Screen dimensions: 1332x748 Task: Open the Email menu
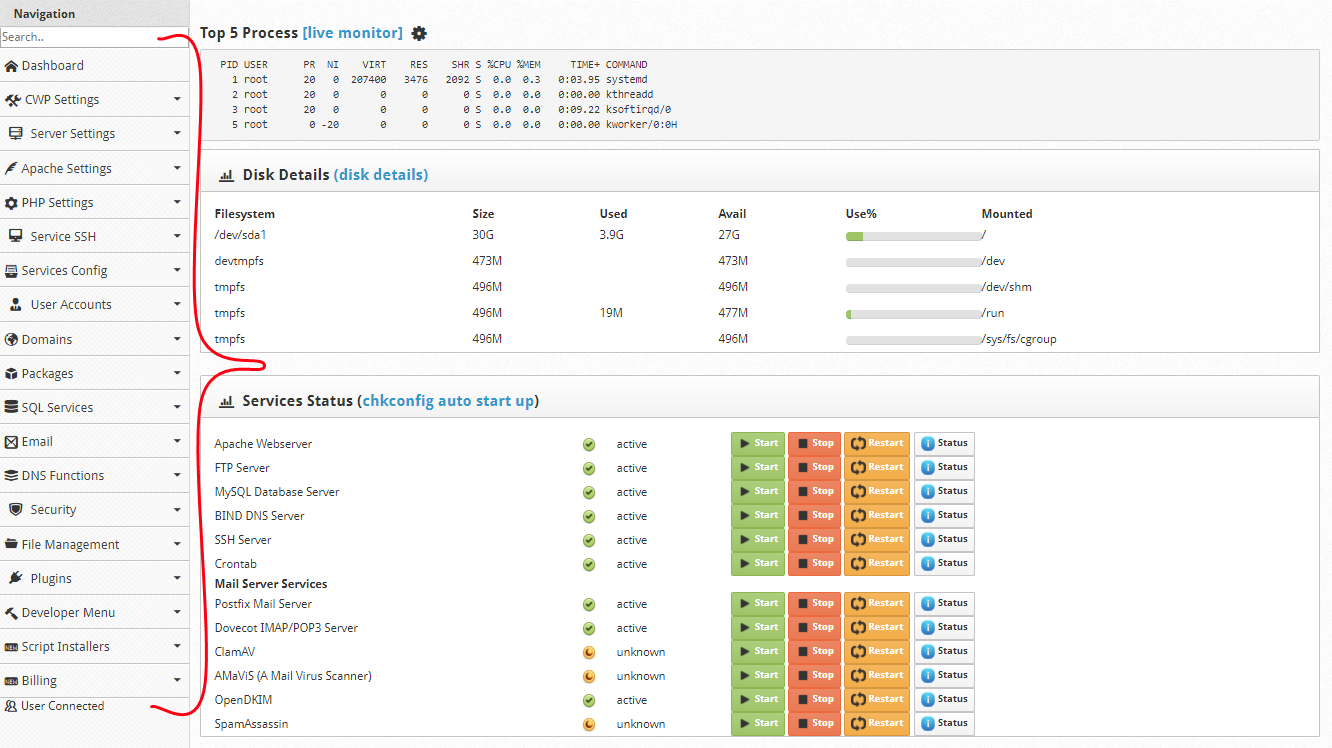click(x=94, y=441)
